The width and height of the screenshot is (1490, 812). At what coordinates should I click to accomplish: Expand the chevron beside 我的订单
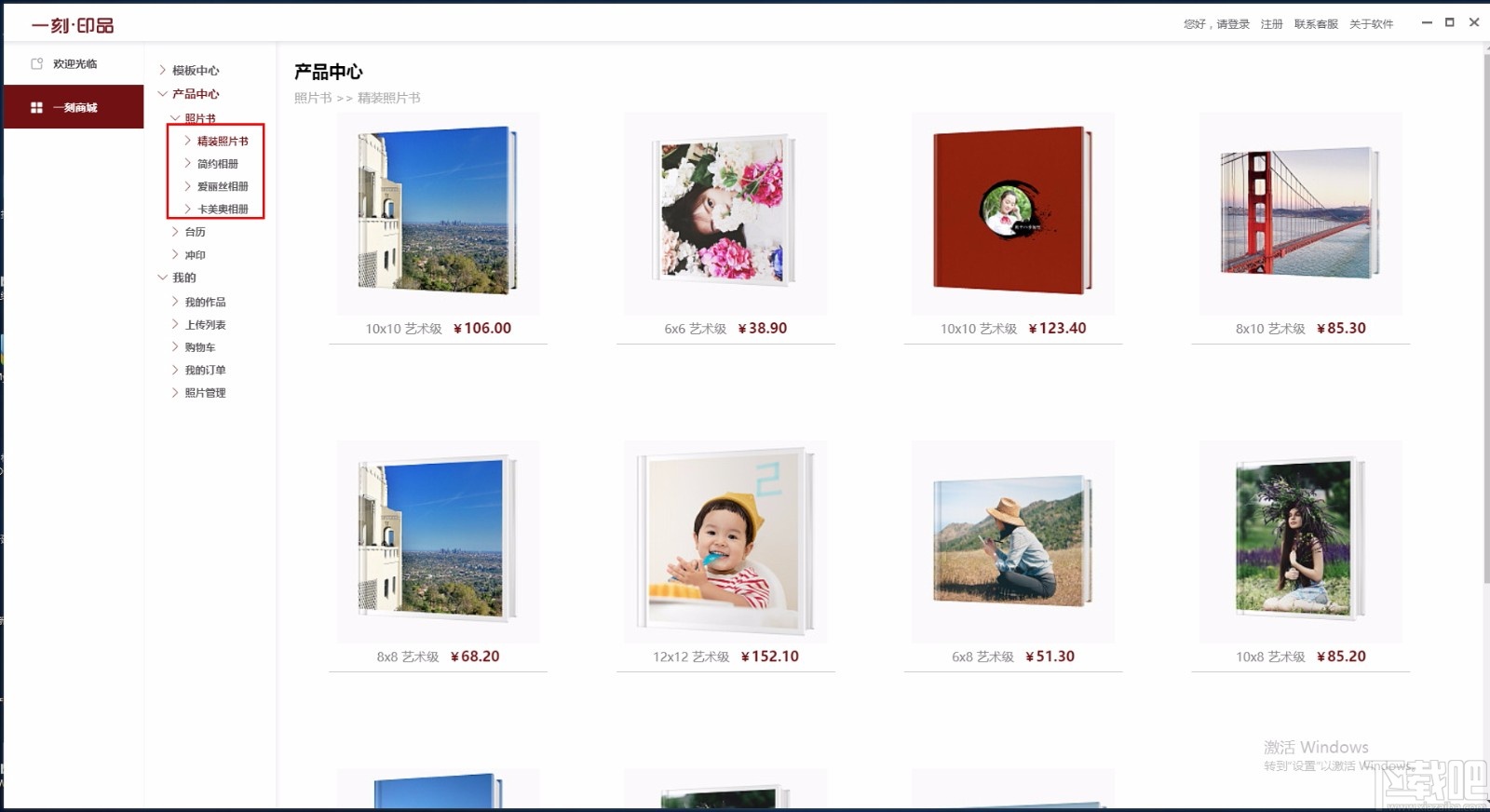[x=175, y=370]
